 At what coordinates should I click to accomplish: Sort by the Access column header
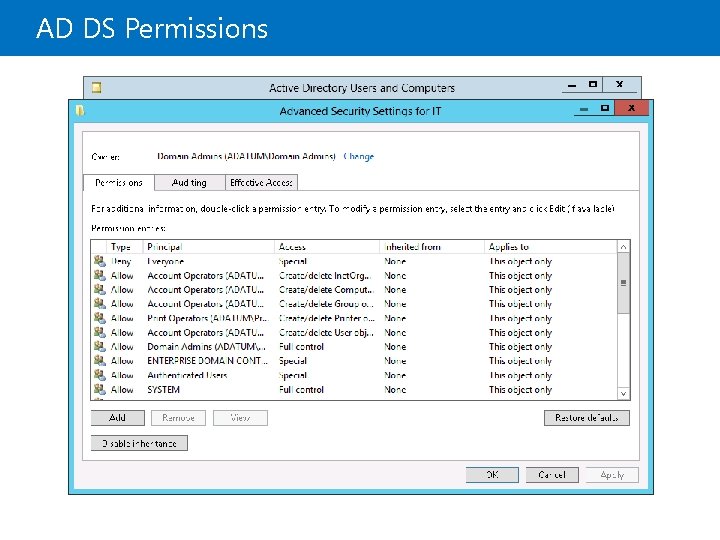tap(327, 247)
